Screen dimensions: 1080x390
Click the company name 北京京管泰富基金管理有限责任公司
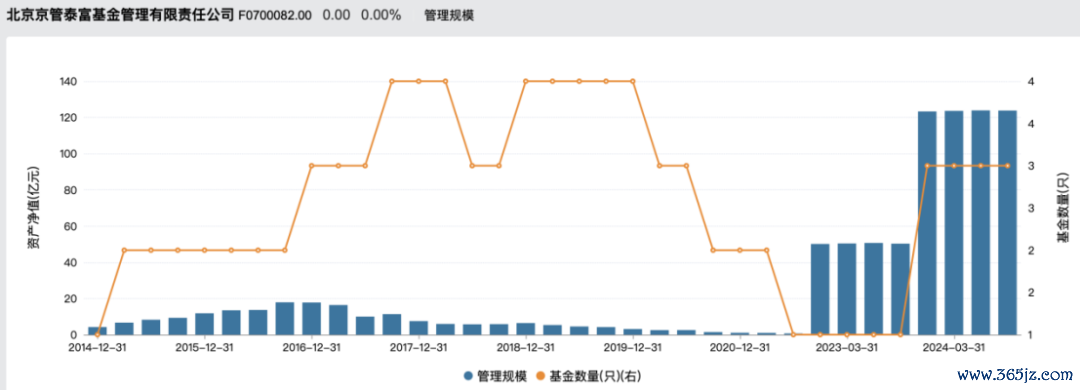121,14
